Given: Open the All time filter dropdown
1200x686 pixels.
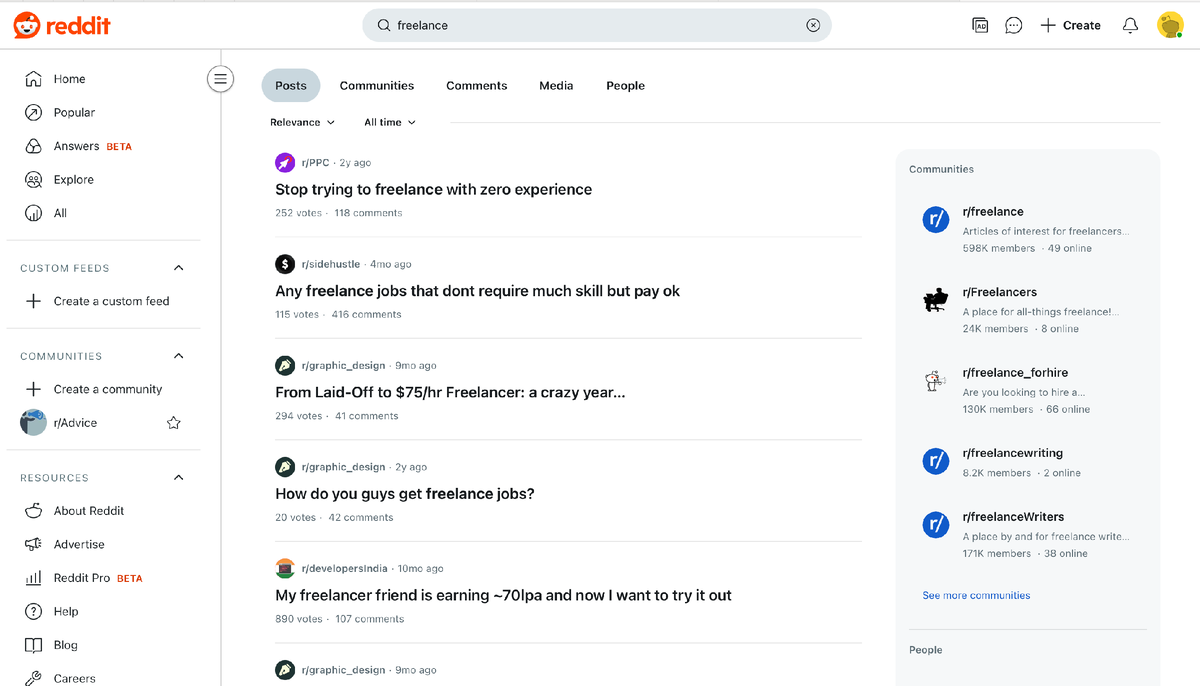Looking at the screenshot, I should pos(389,122).
